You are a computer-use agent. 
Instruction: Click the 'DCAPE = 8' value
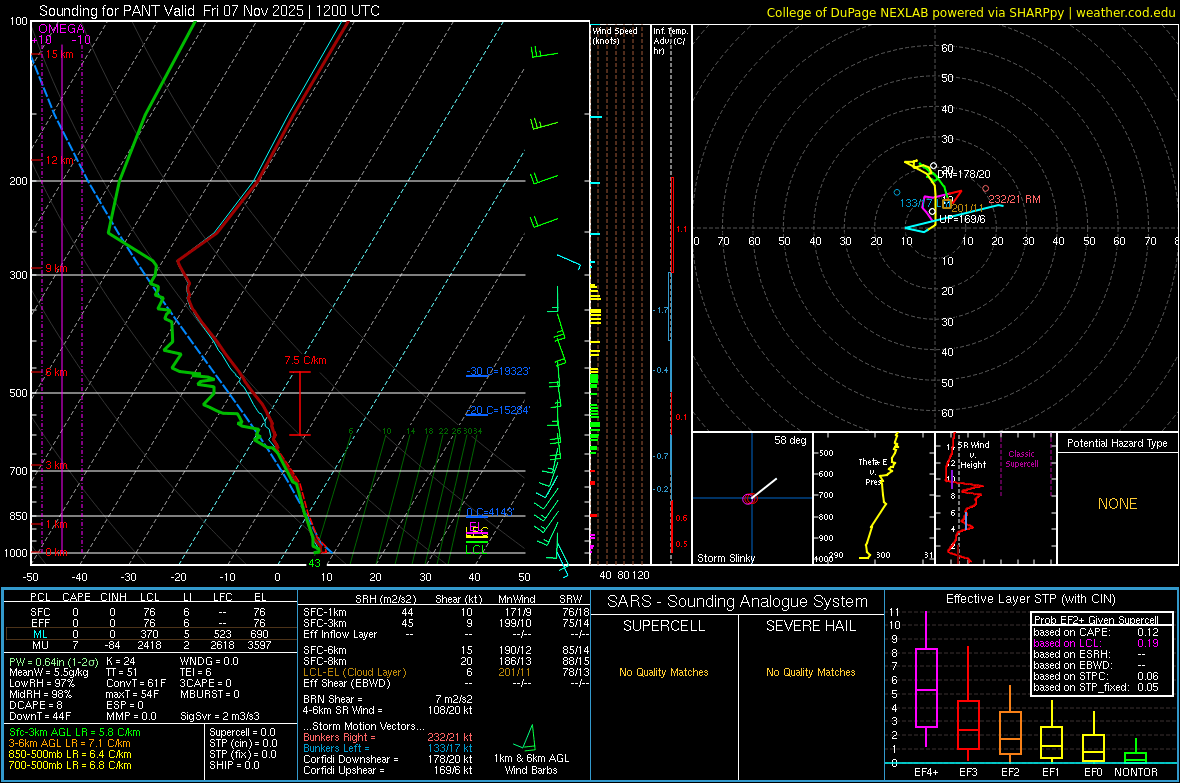coord(35,705)
